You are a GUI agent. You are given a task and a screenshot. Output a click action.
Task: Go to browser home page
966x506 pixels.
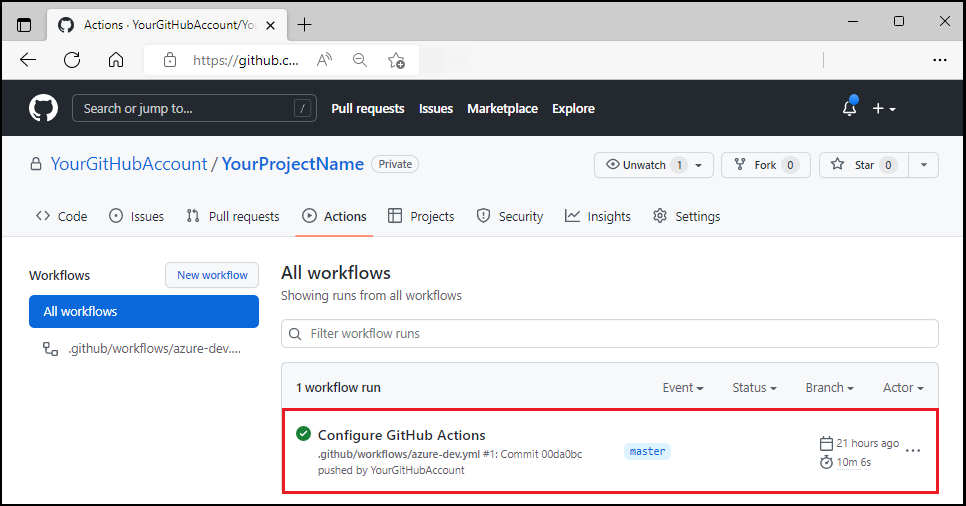pyautogui.click(x=116, y=60)
